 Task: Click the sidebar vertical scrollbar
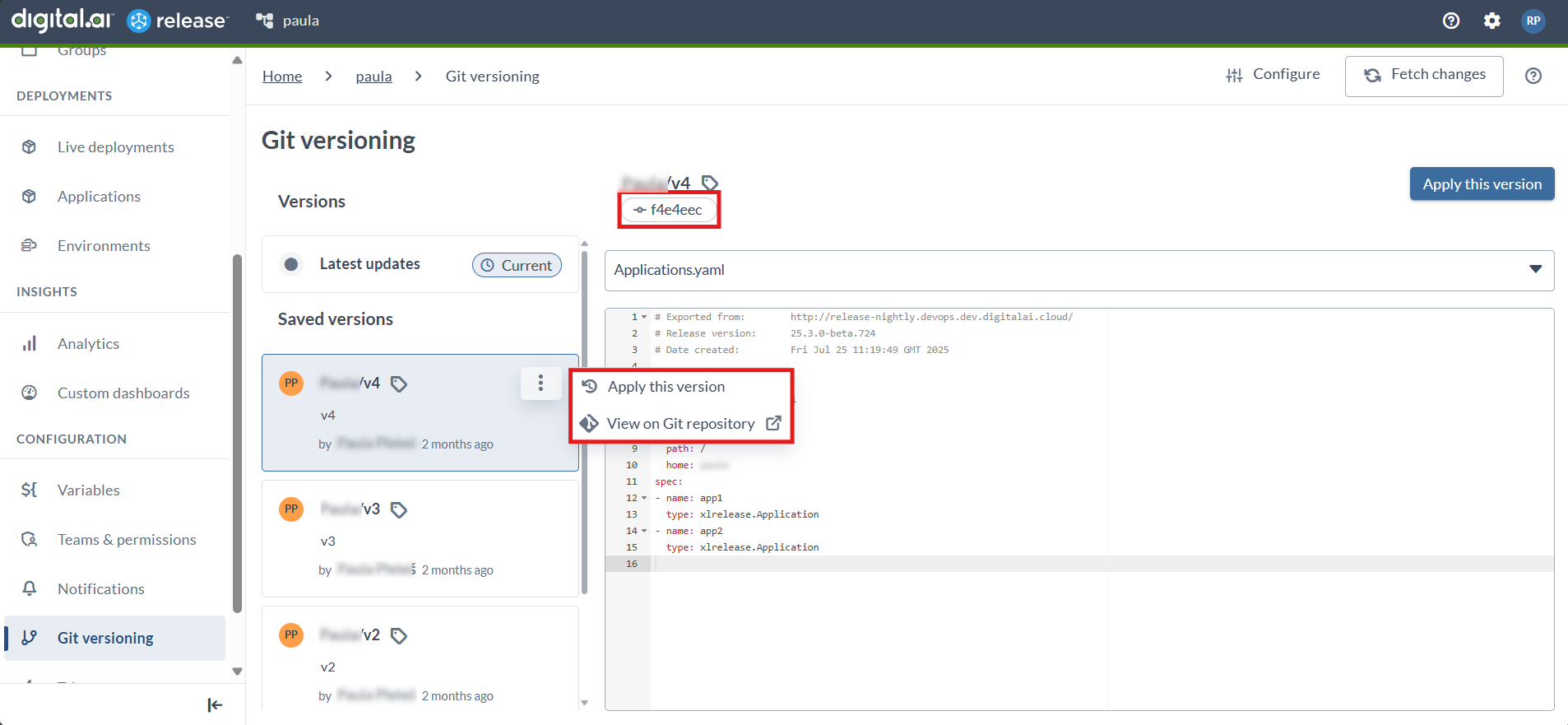tap(237, 433)
